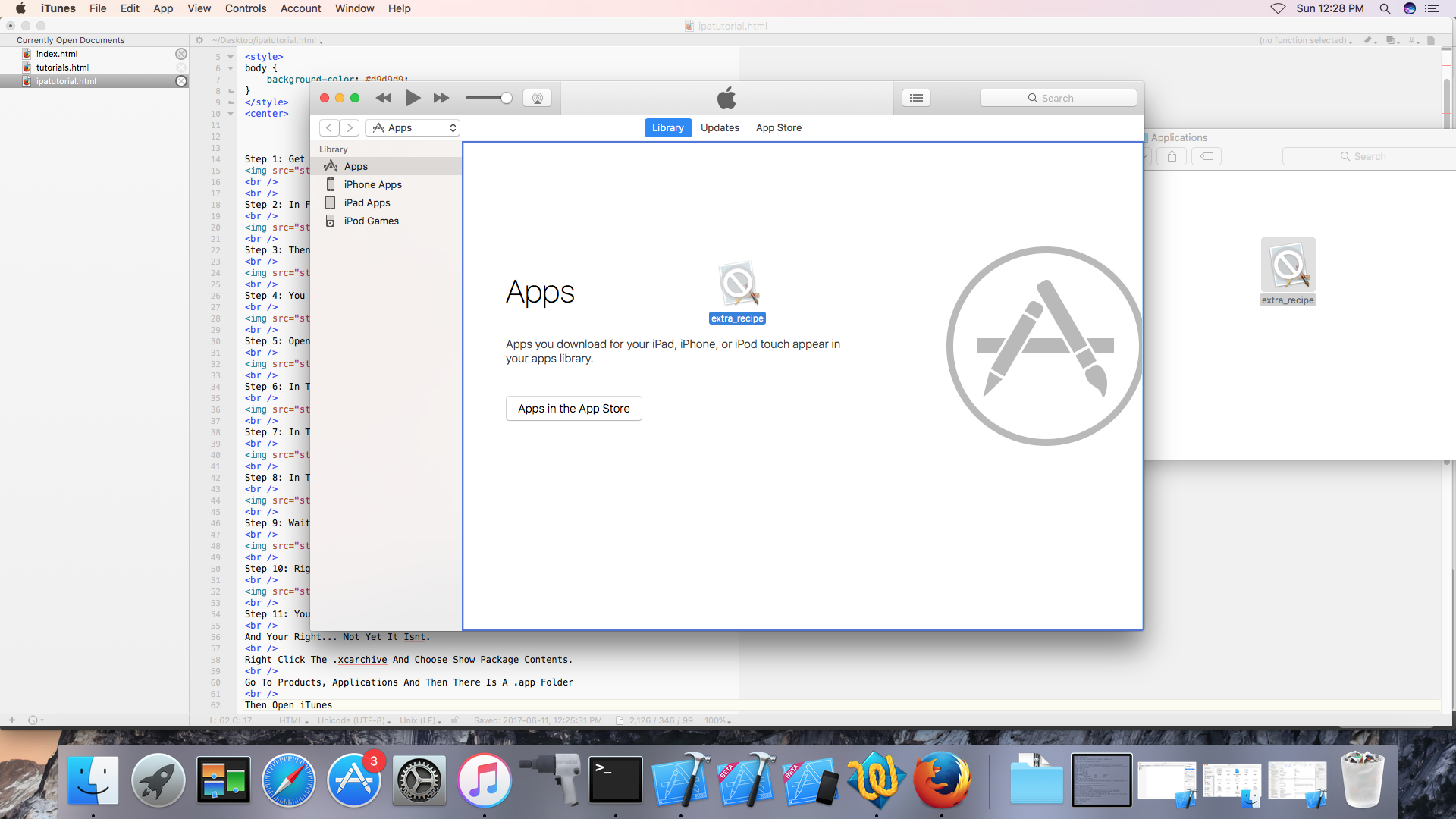Switch to the Updates tab
The height and width of the screenshot is (819, 1456).
719,127
